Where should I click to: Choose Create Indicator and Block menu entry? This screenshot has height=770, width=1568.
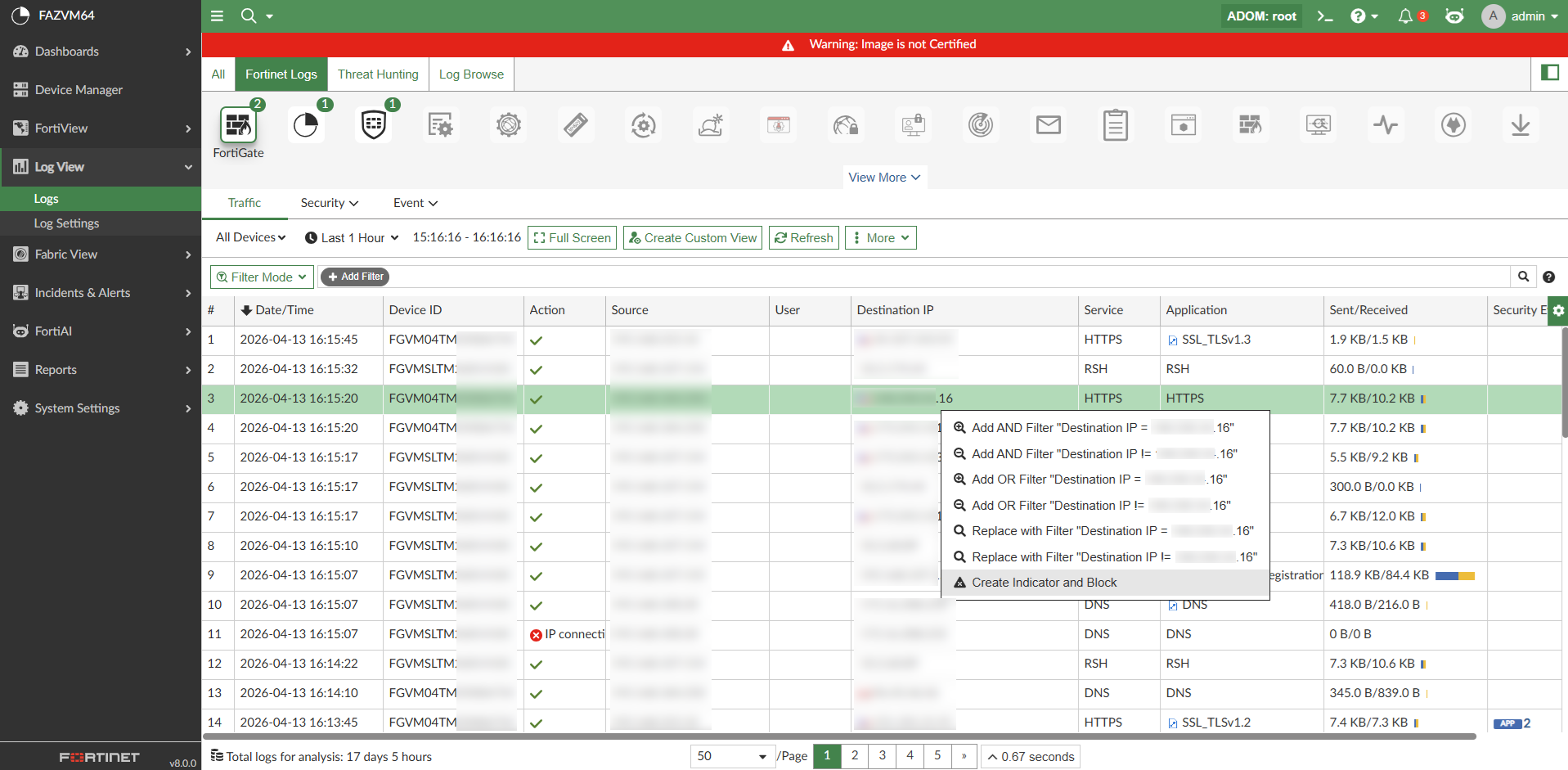click(1044, 583)
